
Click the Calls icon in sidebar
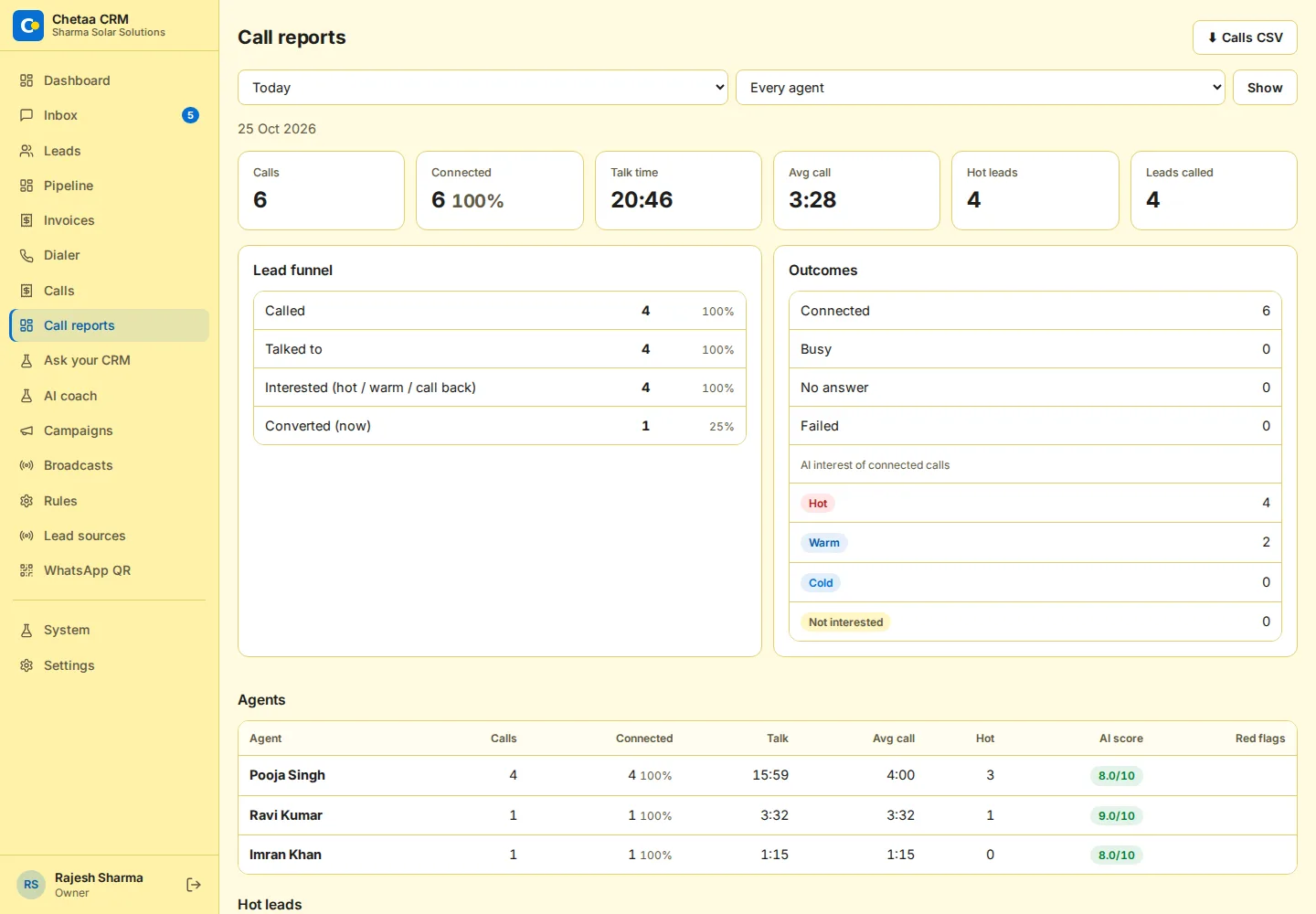27,291
